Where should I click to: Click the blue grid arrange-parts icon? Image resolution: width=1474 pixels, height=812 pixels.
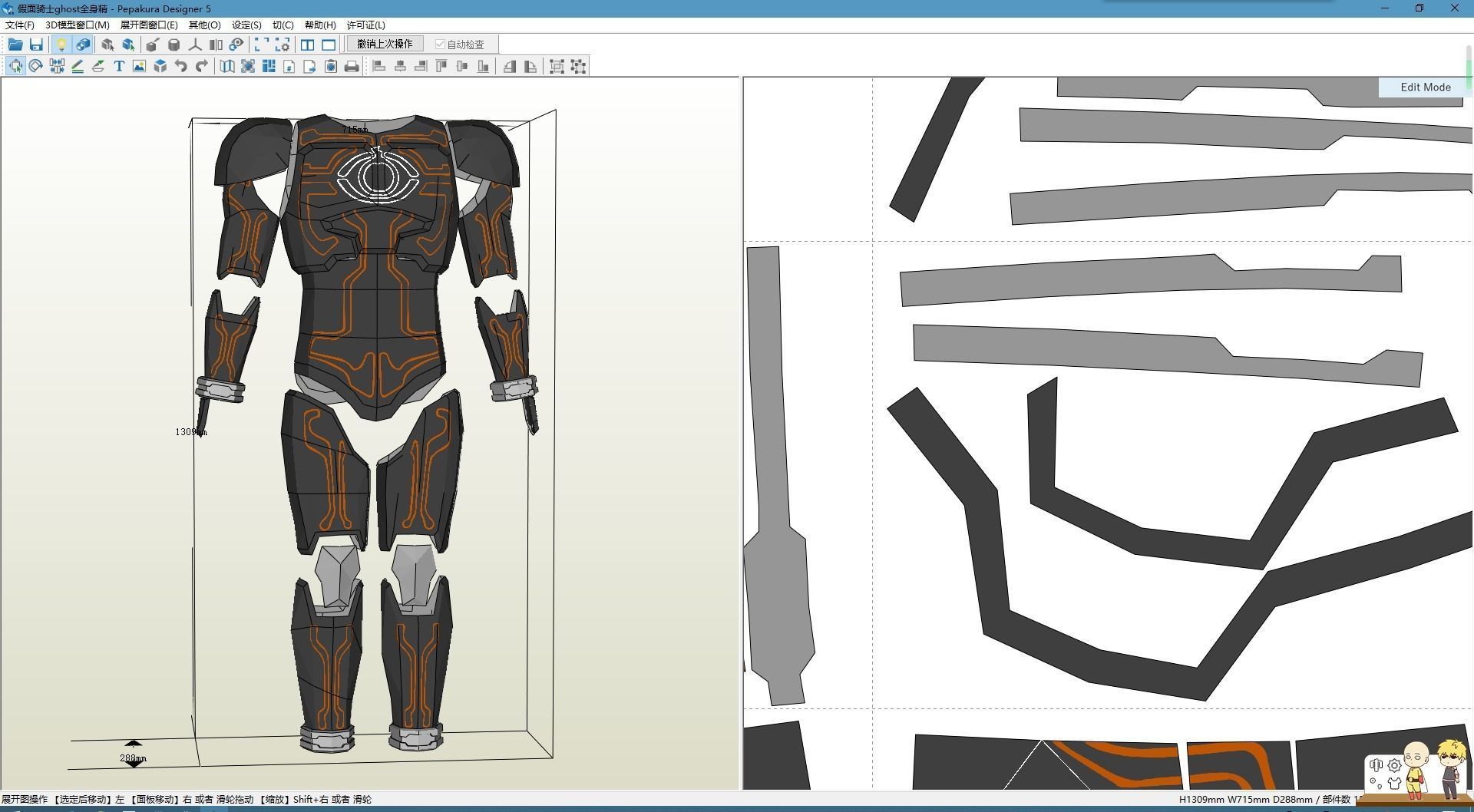click(x=269, y=66)
